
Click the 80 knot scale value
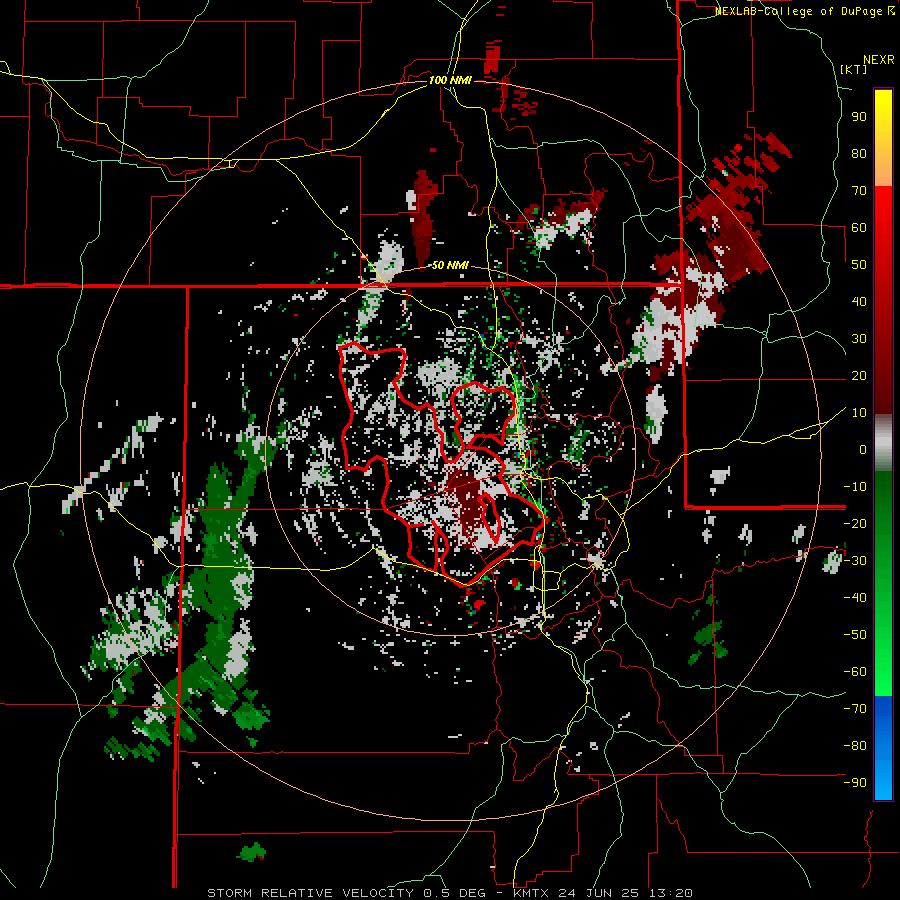pyautogui.click(x=859, y=154)
